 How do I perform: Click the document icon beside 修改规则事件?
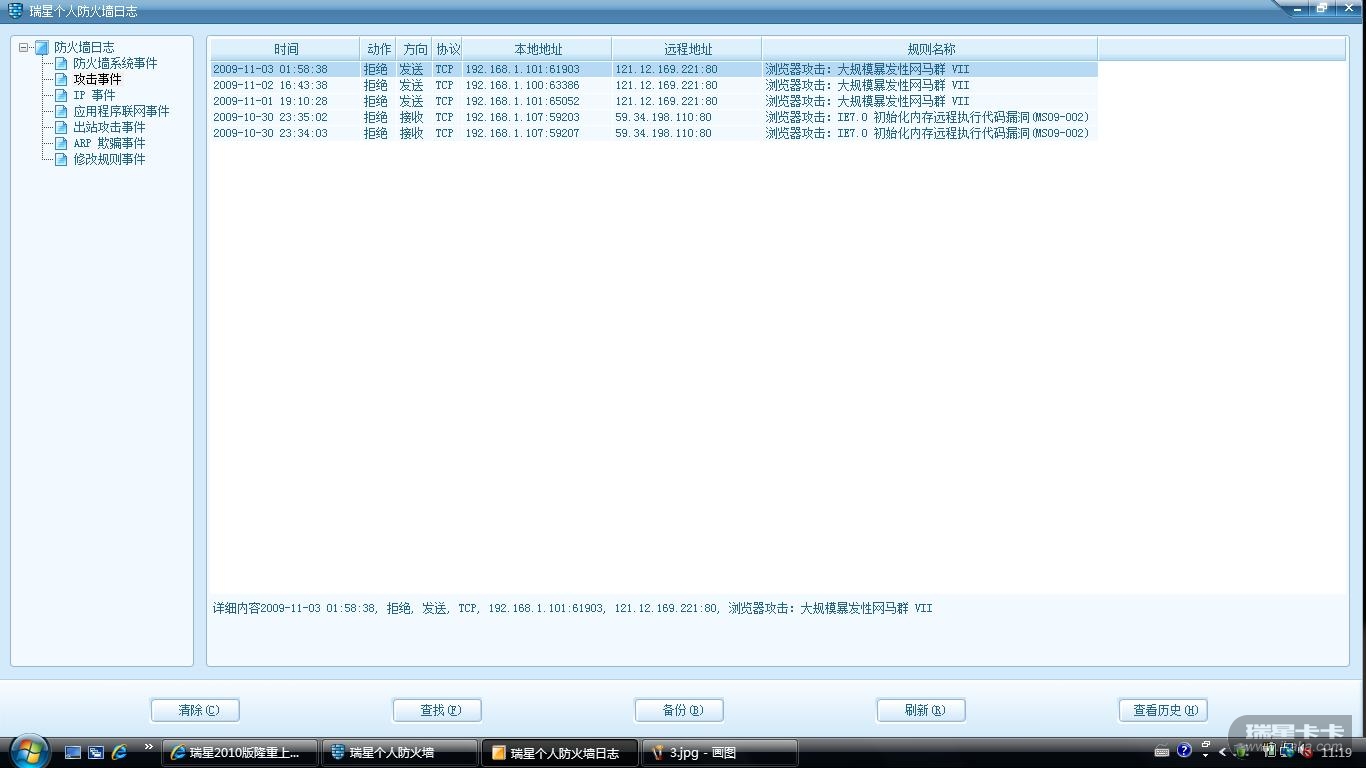click(x=61, y=159)
